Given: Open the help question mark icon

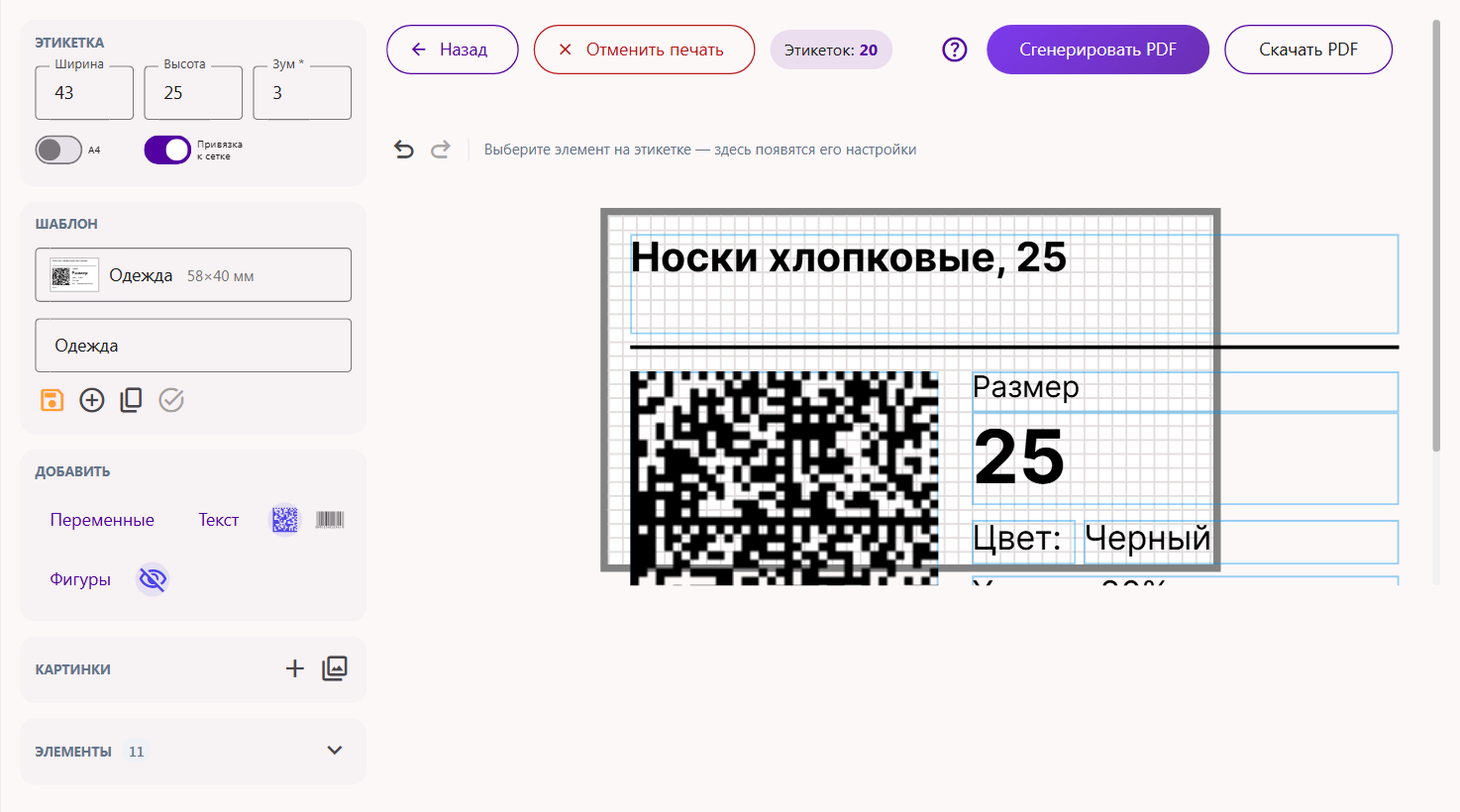Looking at the screenshot, I should (955, 50).
